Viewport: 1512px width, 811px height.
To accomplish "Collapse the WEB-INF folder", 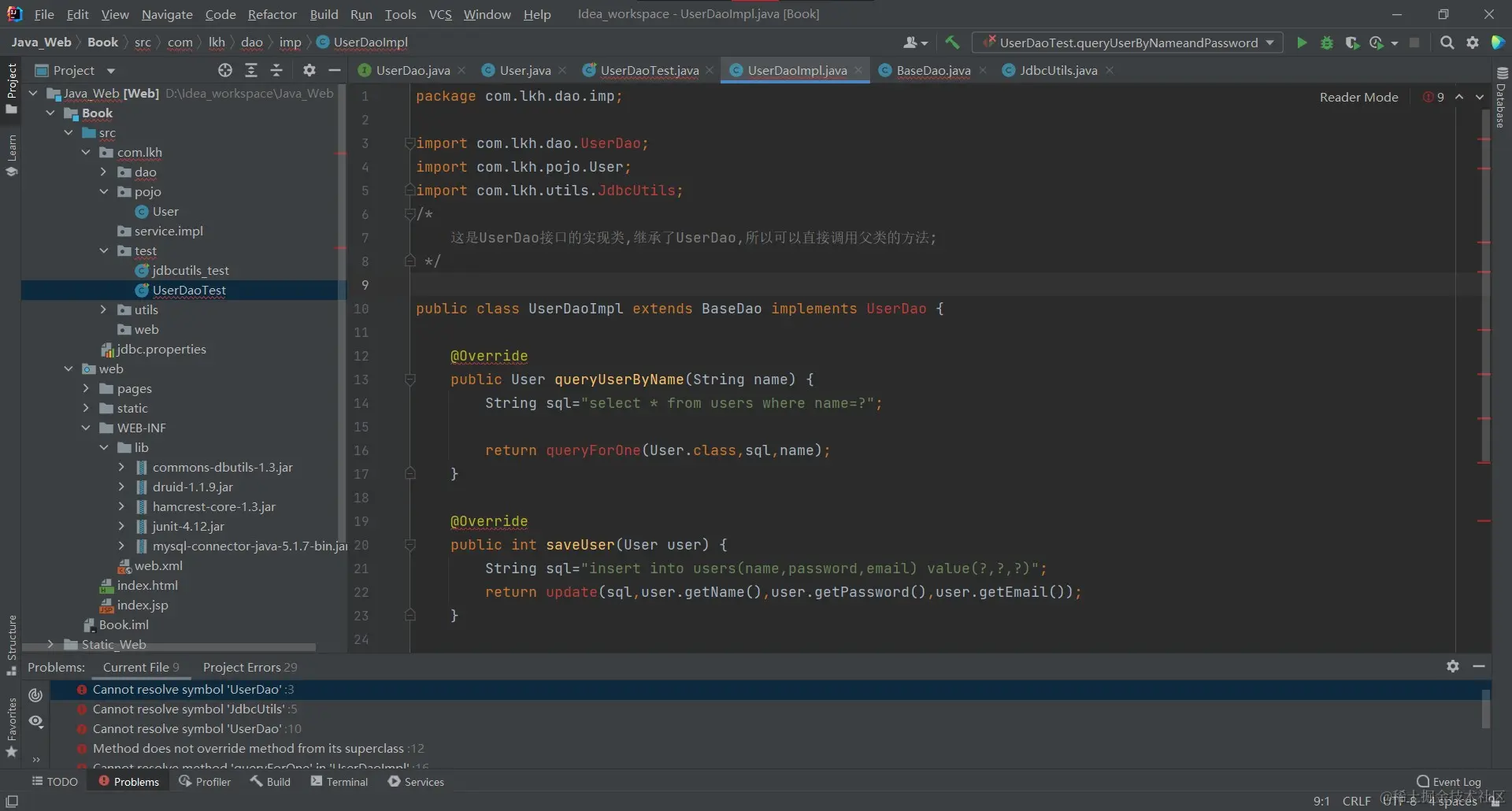I will click(86, 428).
